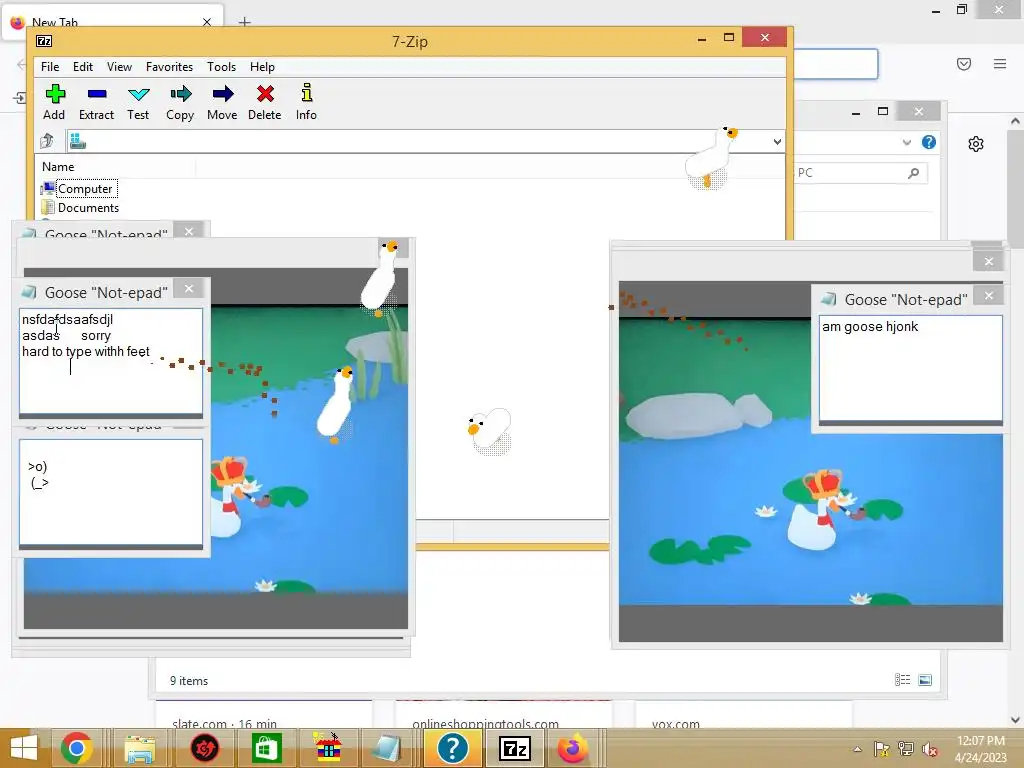Click in the 'am goose hjonk' notepad text area
This screenshot has height=768, width=1024.
tap(910, 370)
